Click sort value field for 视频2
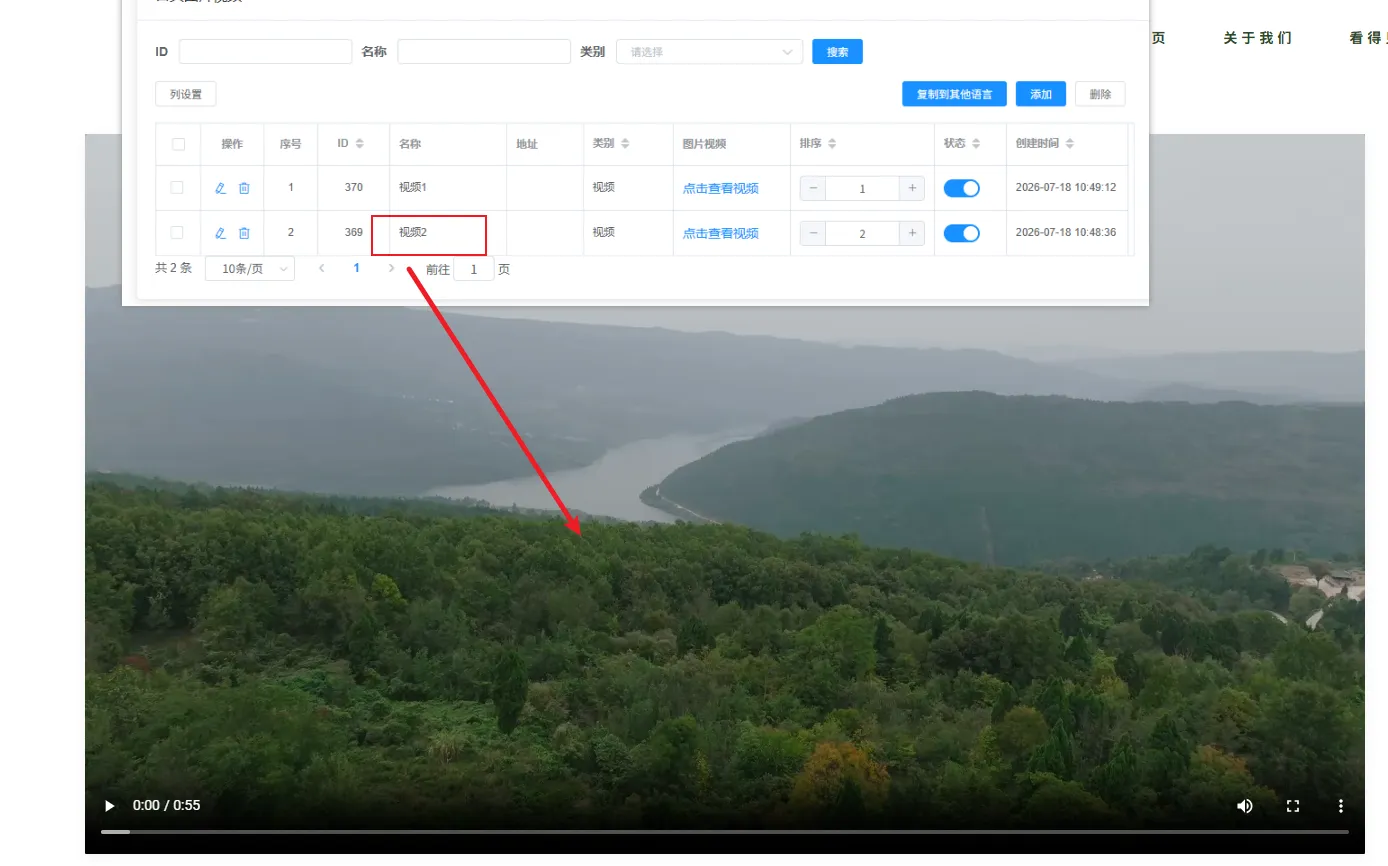This screenshot has height=866, width=1388. [863, 233]
